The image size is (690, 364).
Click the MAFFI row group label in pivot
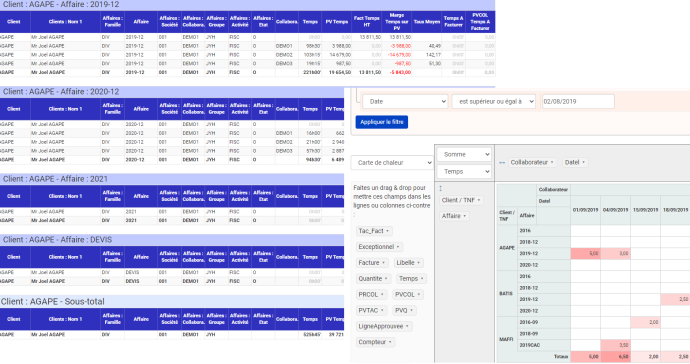(507, 339)
